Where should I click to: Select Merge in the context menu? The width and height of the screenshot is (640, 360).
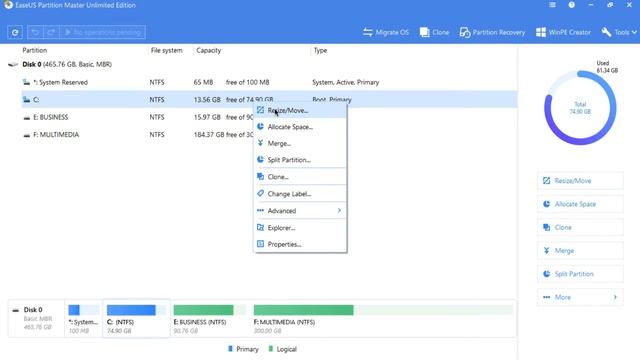click(x=300, y=143)
